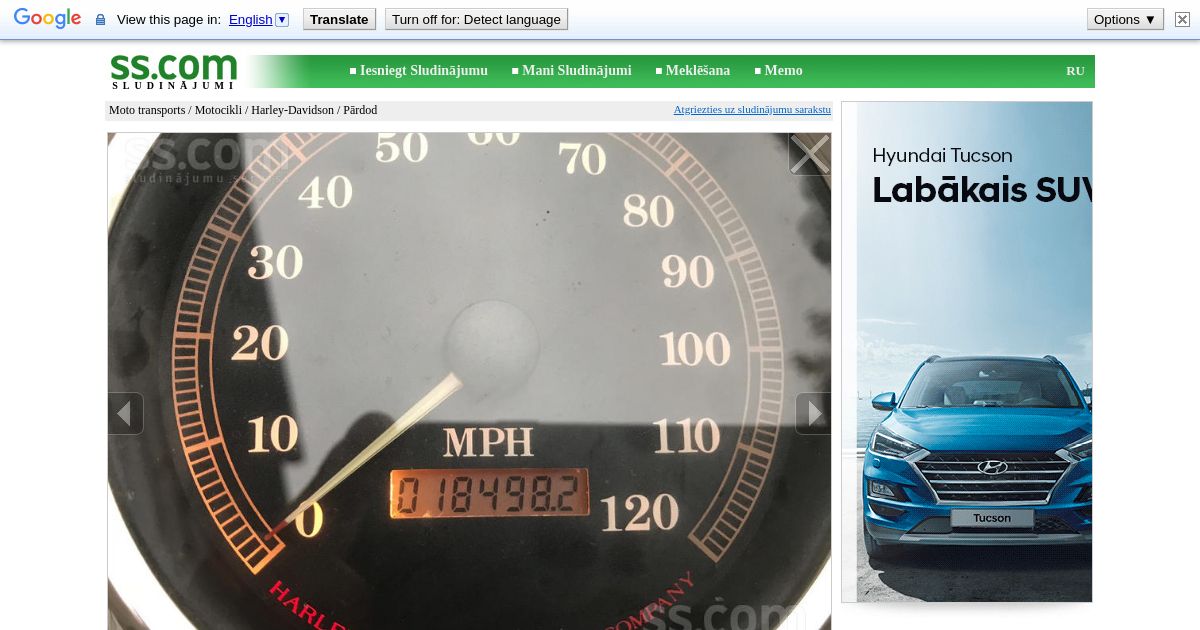Viewport: 1200px width, 630px height.
Task: Click the Google logo in translate bar
Action: click(x=47, y=19)
